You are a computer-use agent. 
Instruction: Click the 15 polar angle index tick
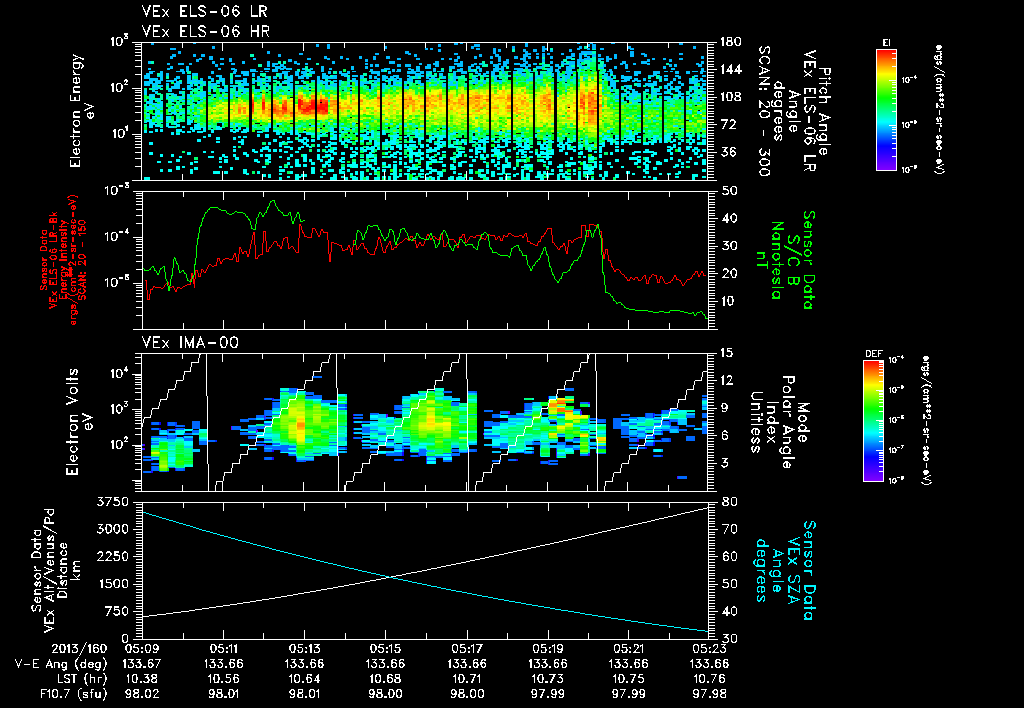tap(726, 353)
